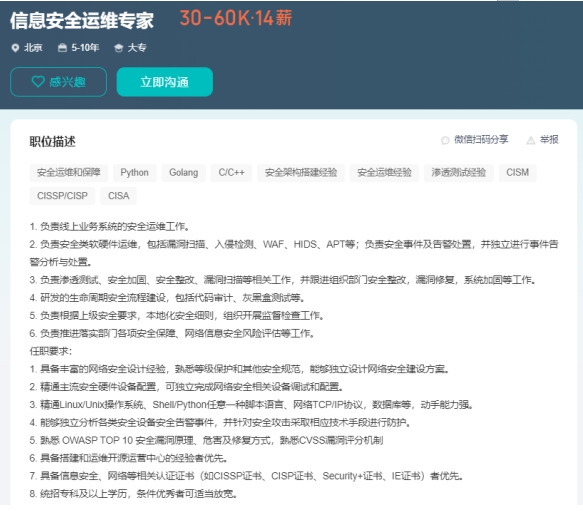
Task: Click the briefcase icon beside 5-10年
Action: (x=62, y=48)
